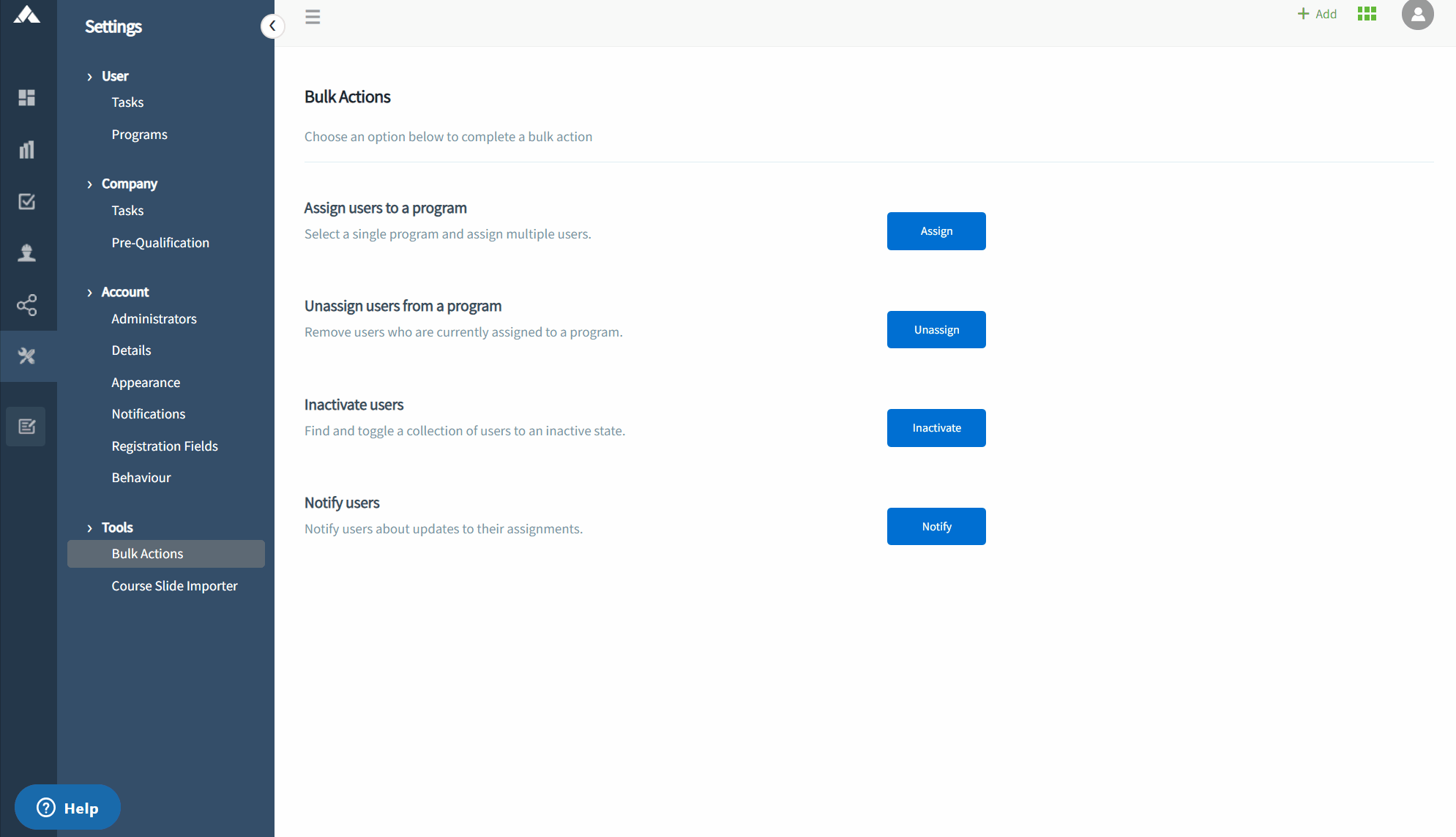Click the Bulk Actions page title

point(348,97)
